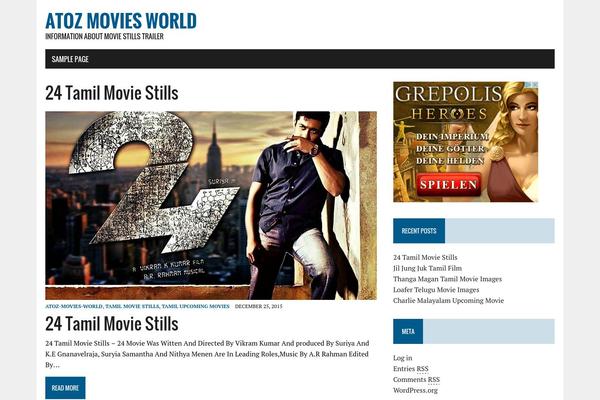Open the ATOZ-MOVIES-WORLD category link
The image size is (600, 400).
click(74, 306)
